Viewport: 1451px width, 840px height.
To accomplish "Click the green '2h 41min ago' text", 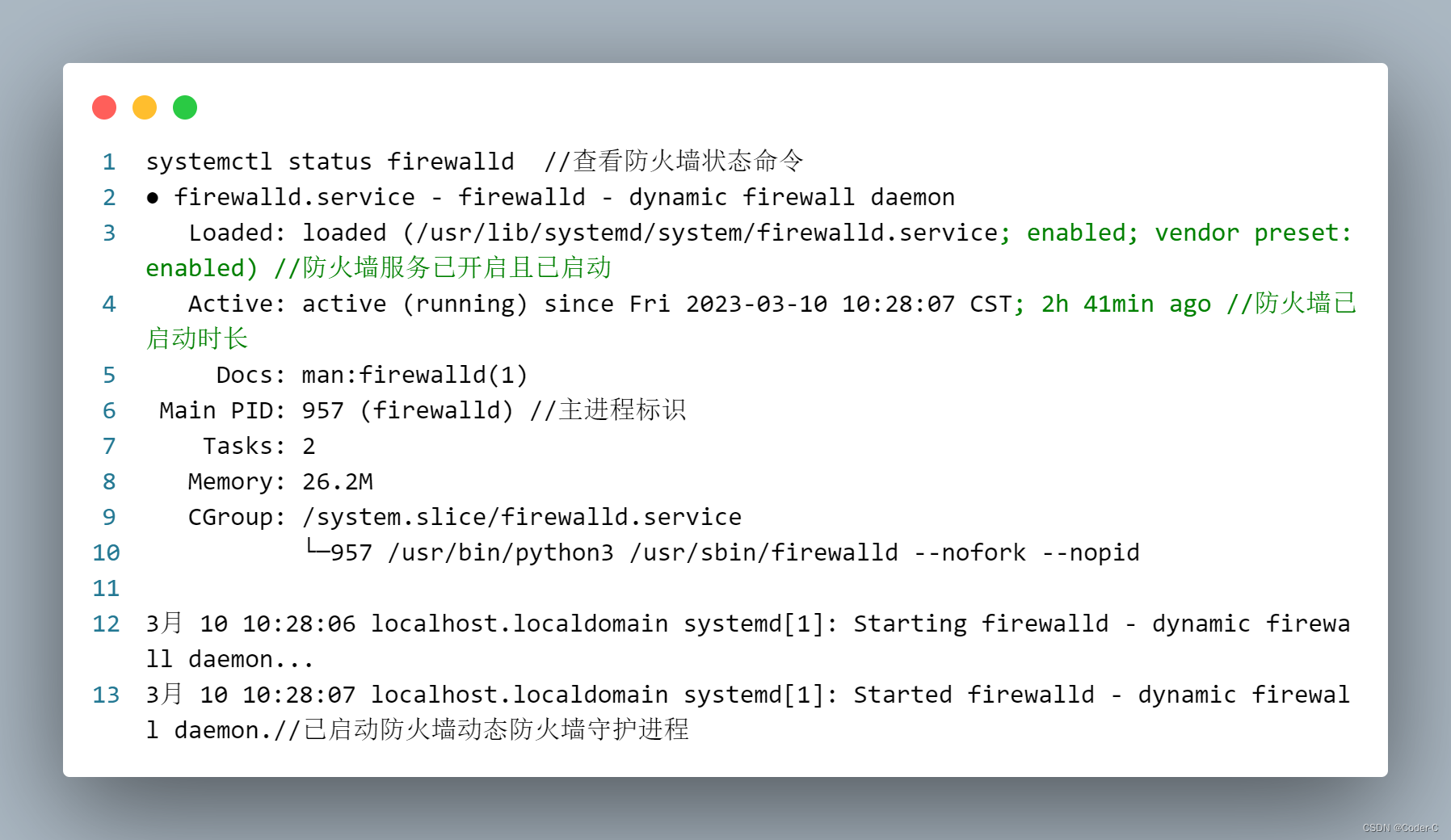I will [1126, 304].
